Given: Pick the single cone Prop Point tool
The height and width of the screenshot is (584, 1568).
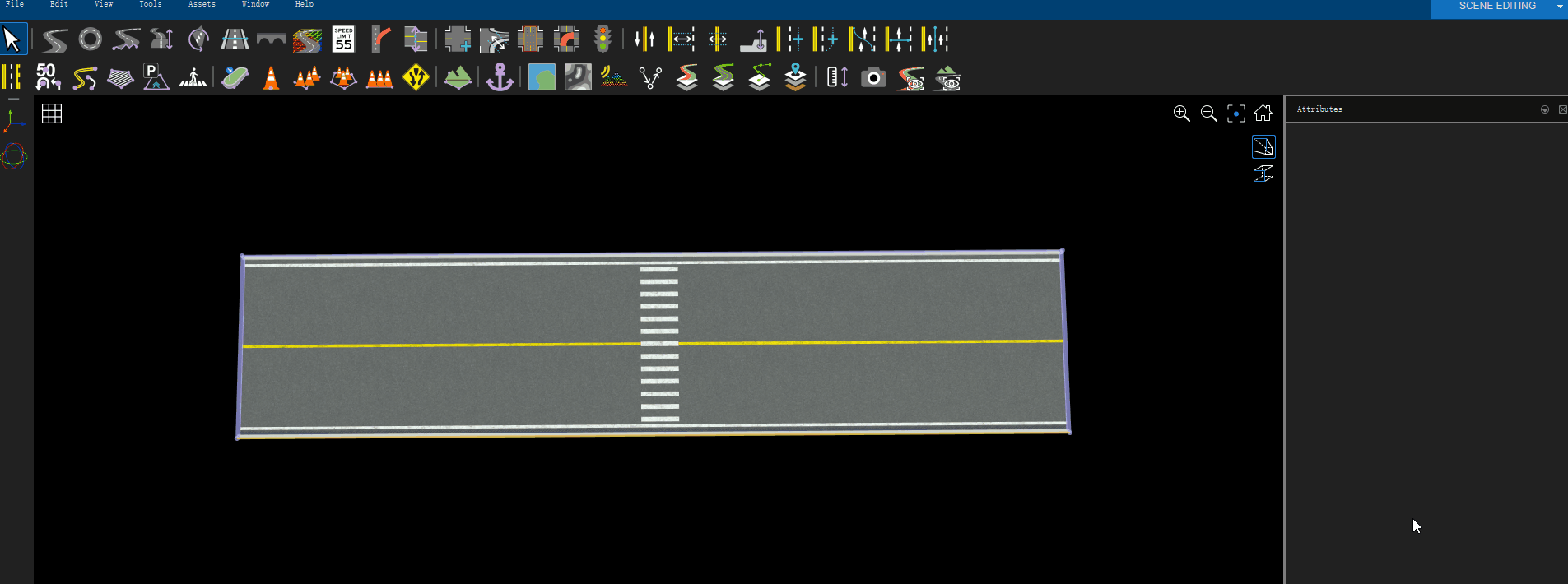Looking at the screenshot, I should pyautogui.click(x=271, y=78).
